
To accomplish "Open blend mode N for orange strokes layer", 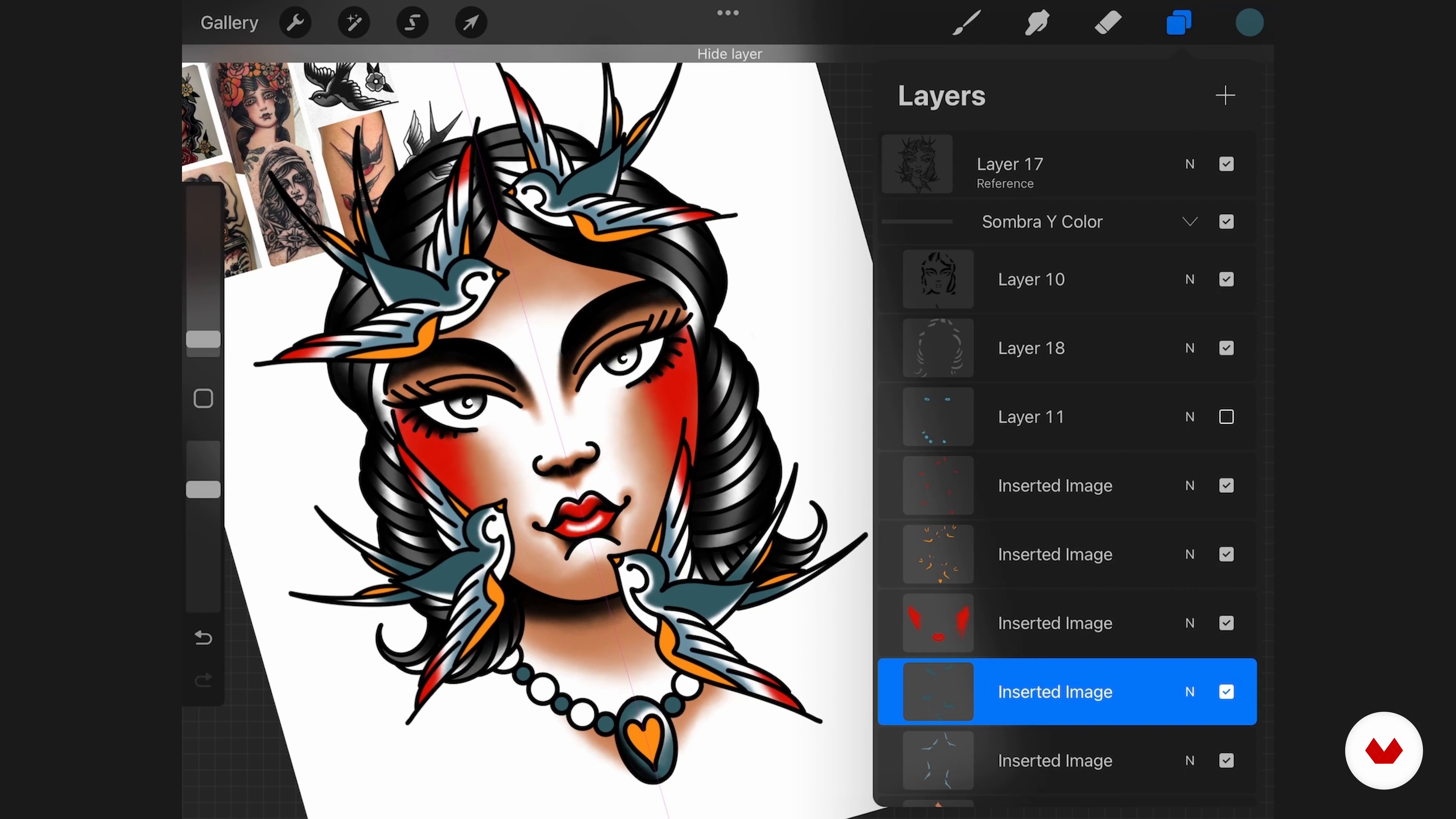I will tap(1190, 554).
